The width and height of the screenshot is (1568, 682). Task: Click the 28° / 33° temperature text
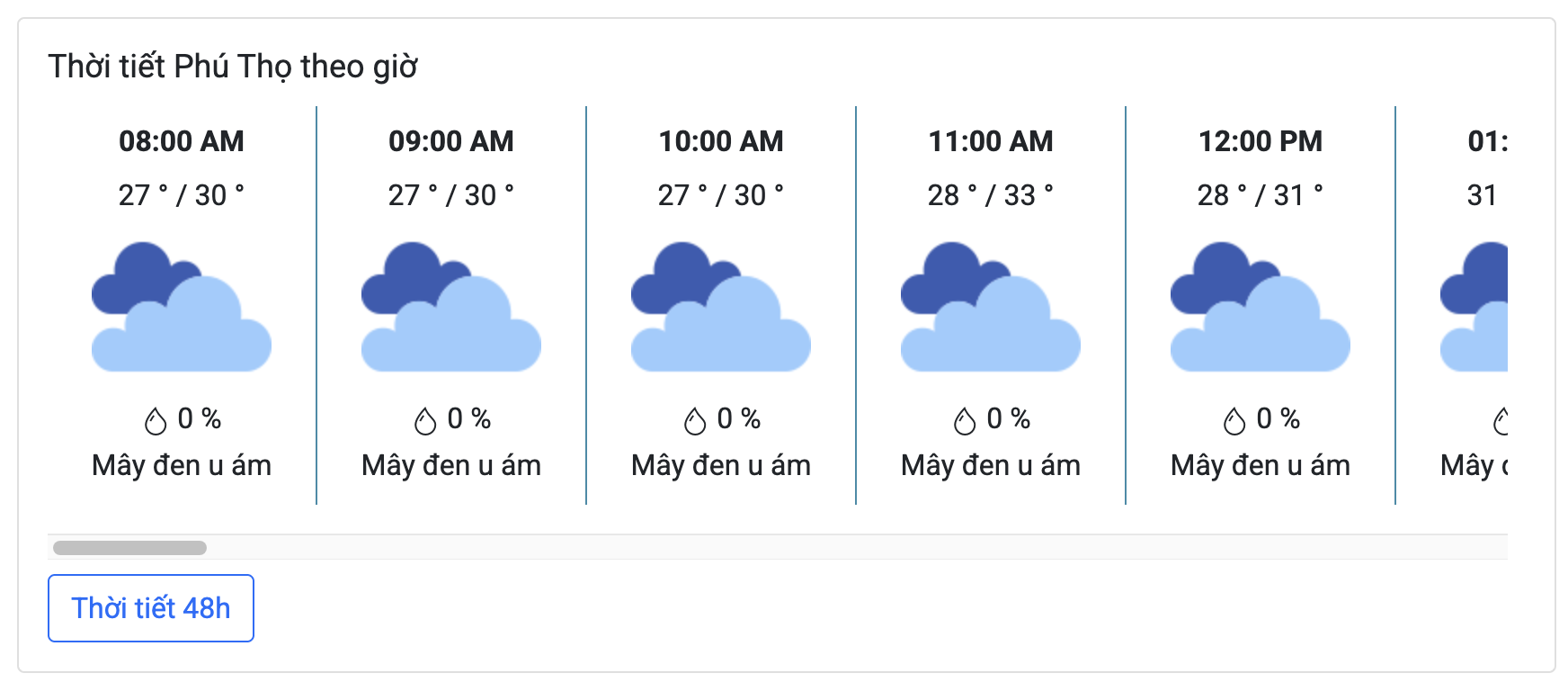click(x=991, y=195)
